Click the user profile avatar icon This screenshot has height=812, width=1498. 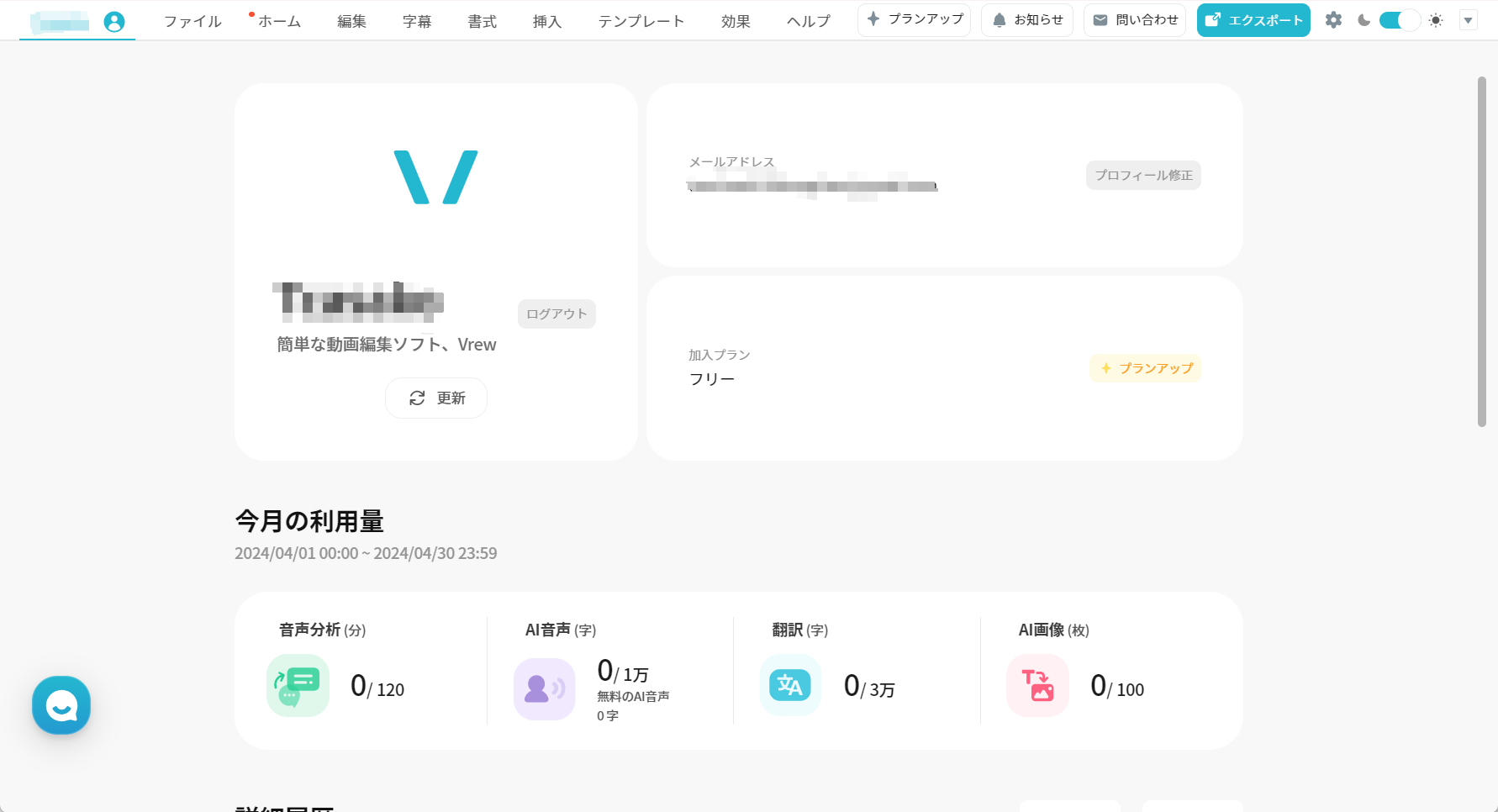click(x=115, y=19)
